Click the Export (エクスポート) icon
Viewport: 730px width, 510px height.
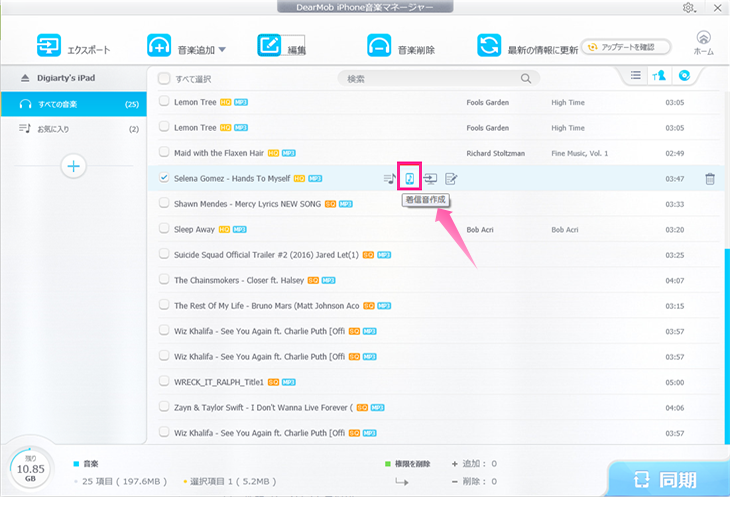pos(49,46)
